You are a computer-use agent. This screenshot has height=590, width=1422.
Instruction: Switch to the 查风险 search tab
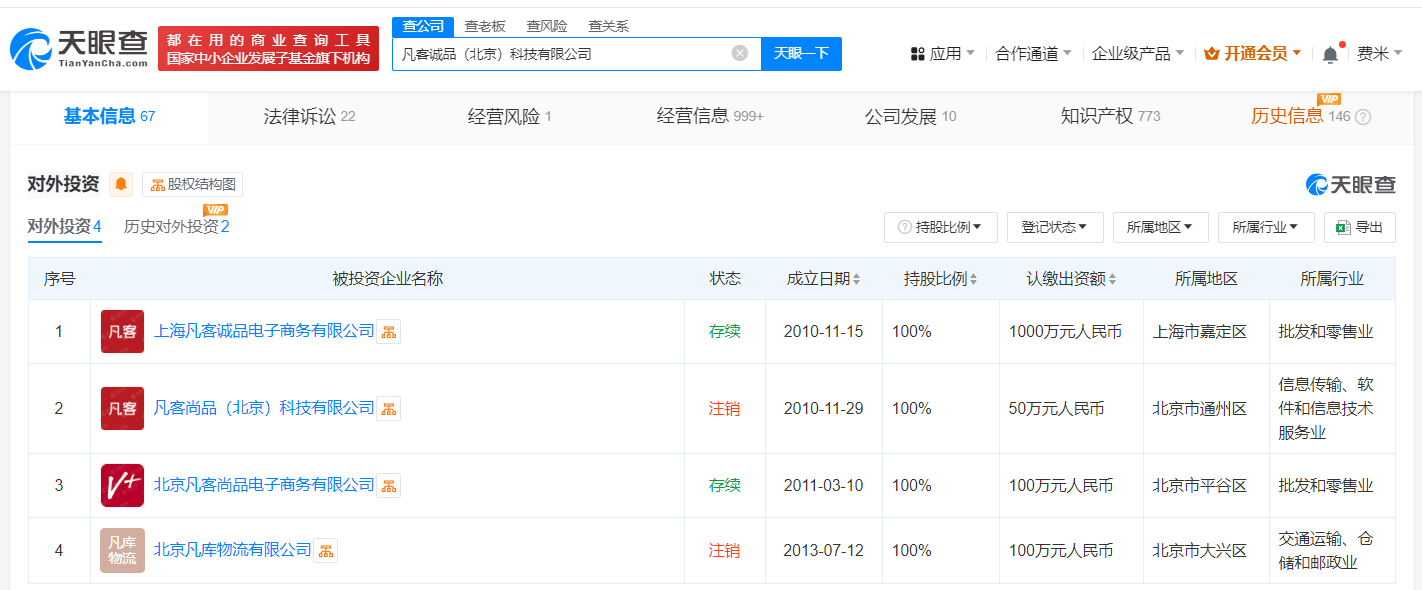[547, 26]
